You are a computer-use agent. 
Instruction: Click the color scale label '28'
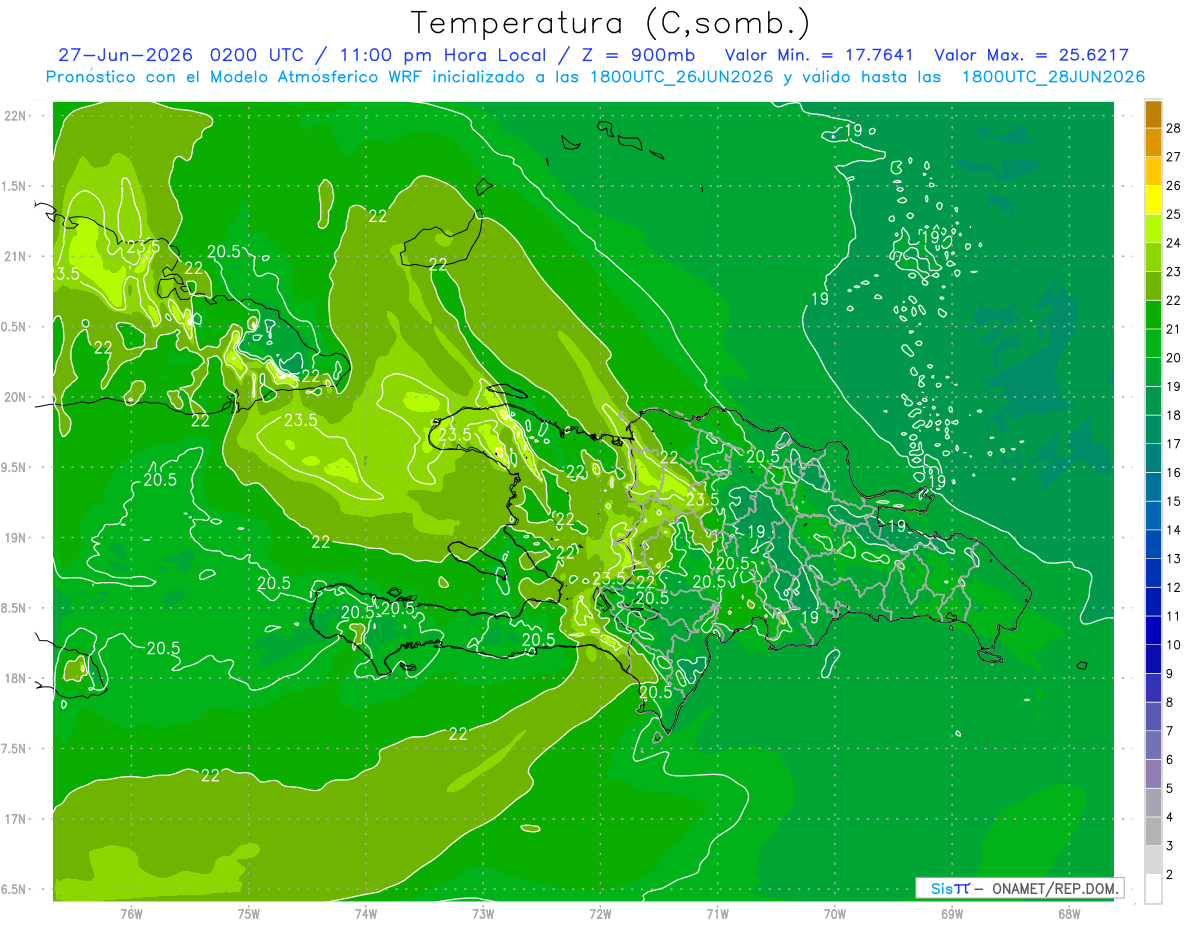(1174, 128)
